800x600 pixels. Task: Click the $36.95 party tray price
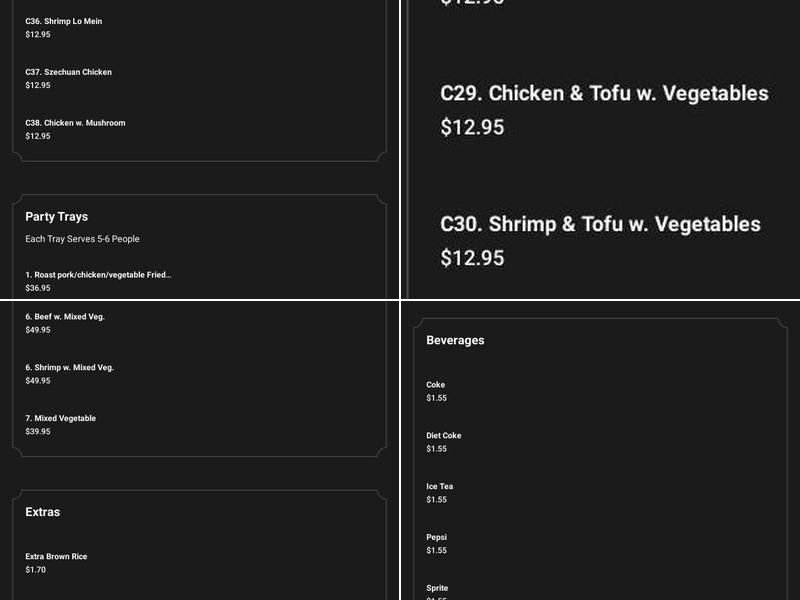(38, 288)
